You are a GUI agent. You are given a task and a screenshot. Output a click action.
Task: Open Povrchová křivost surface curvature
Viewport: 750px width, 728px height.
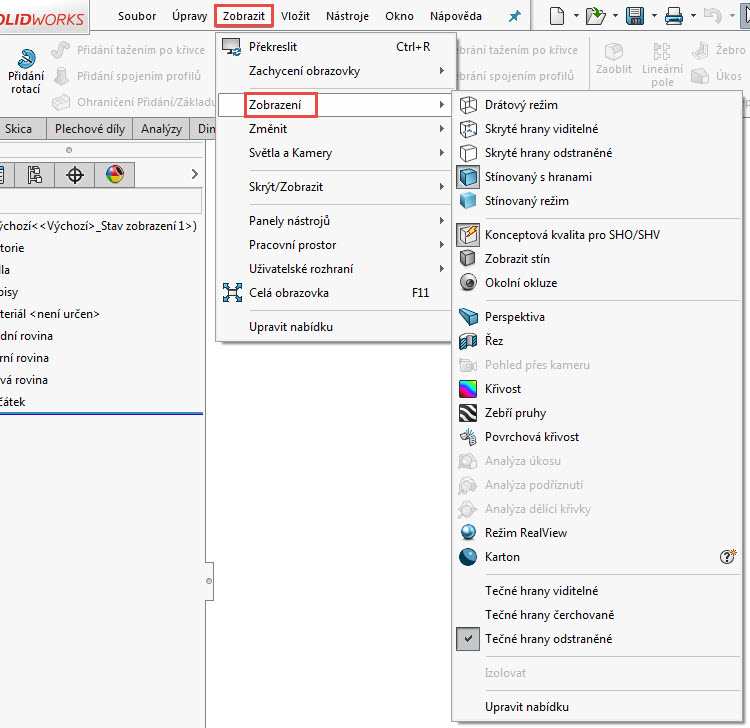click(596, 437)
